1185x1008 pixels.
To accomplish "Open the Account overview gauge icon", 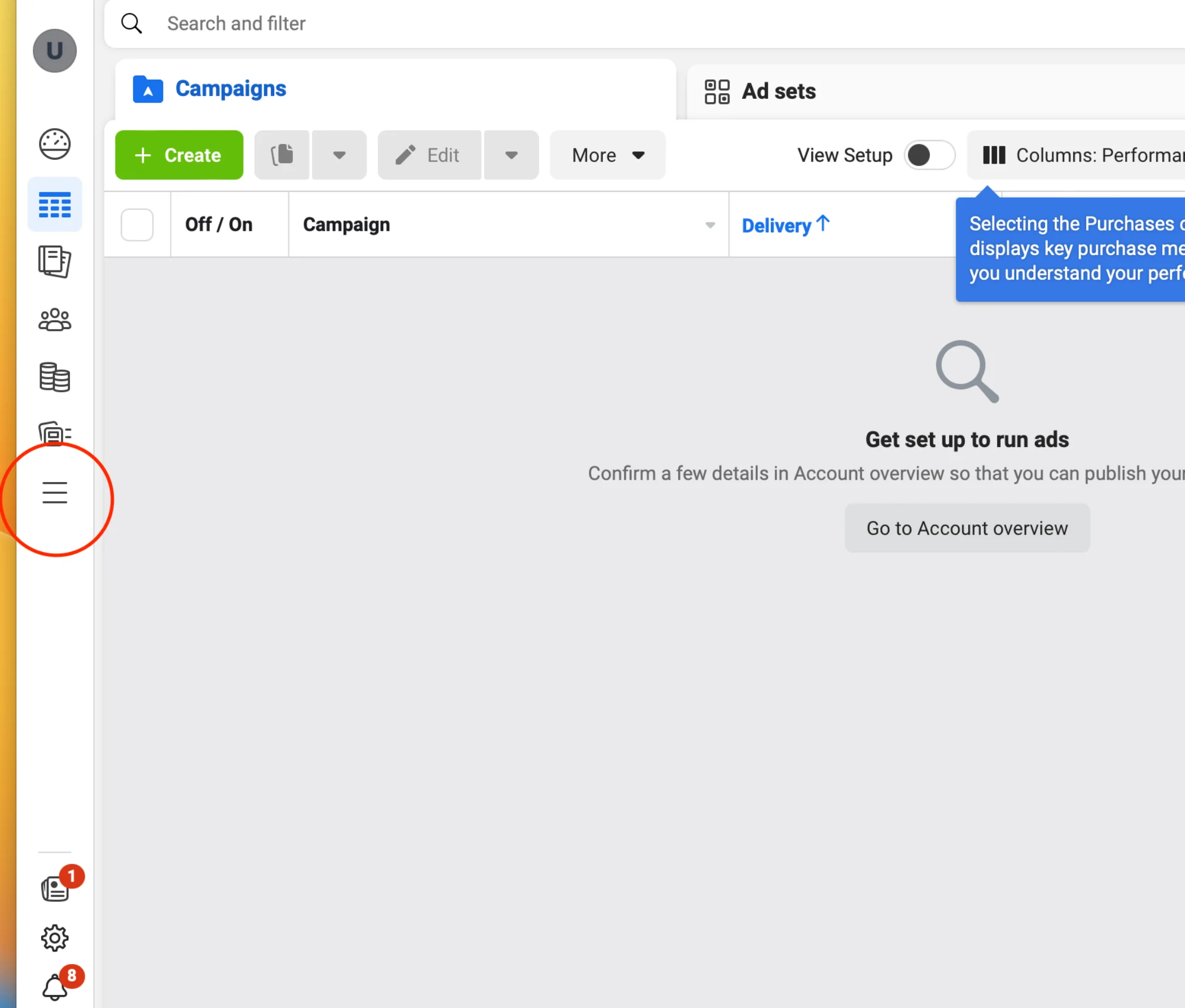I will [55, 144].
